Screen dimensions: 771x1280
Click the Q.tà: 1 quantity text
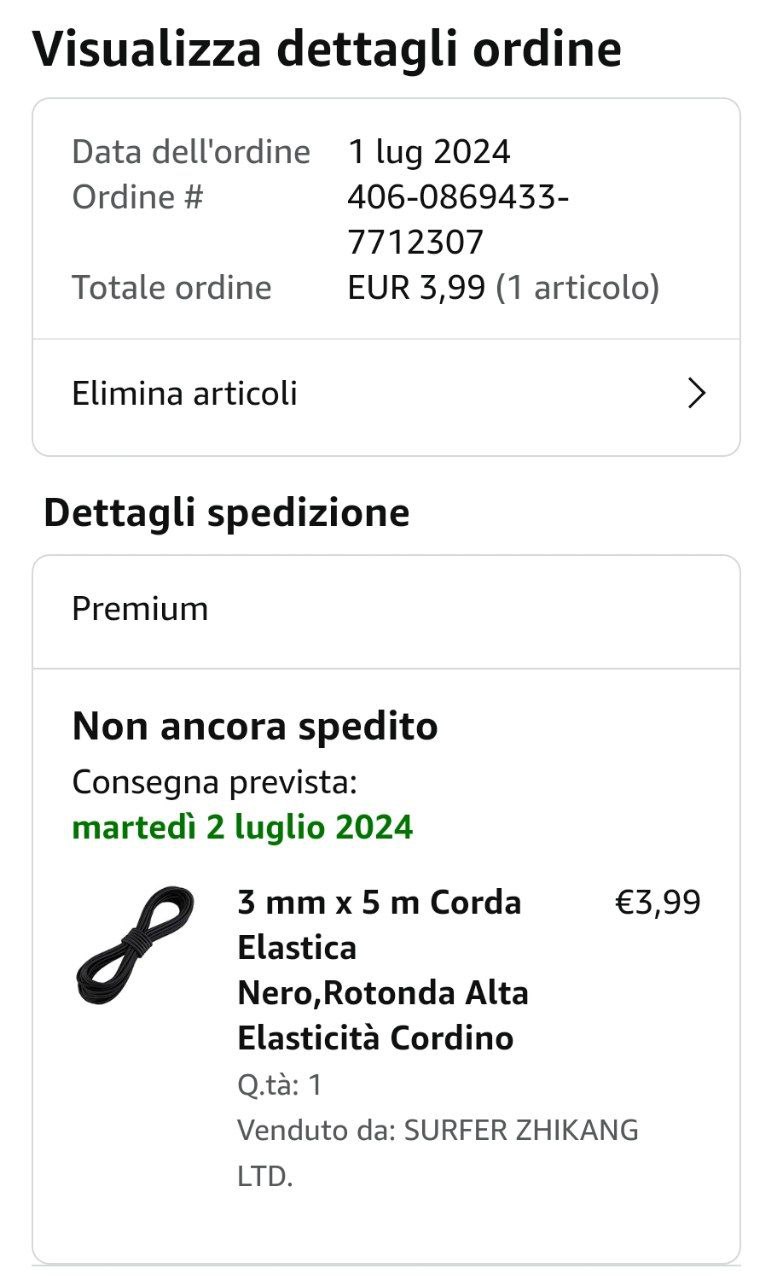(x=280, y=1085)
